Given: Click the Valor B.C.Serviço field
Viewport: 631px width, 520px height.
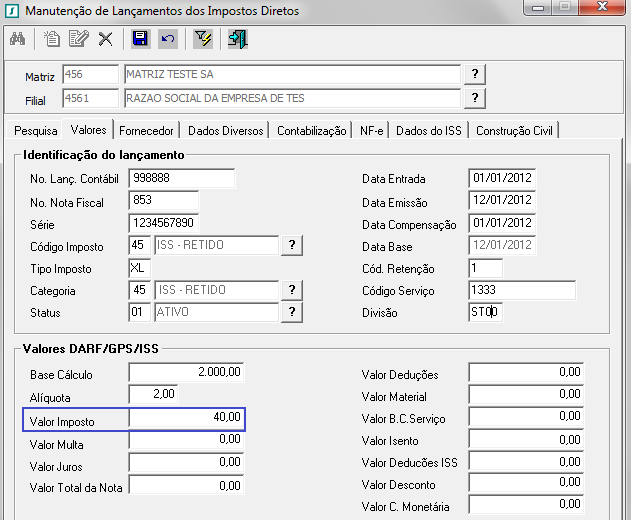Looking at the screenshot, I should click(526, 417).
